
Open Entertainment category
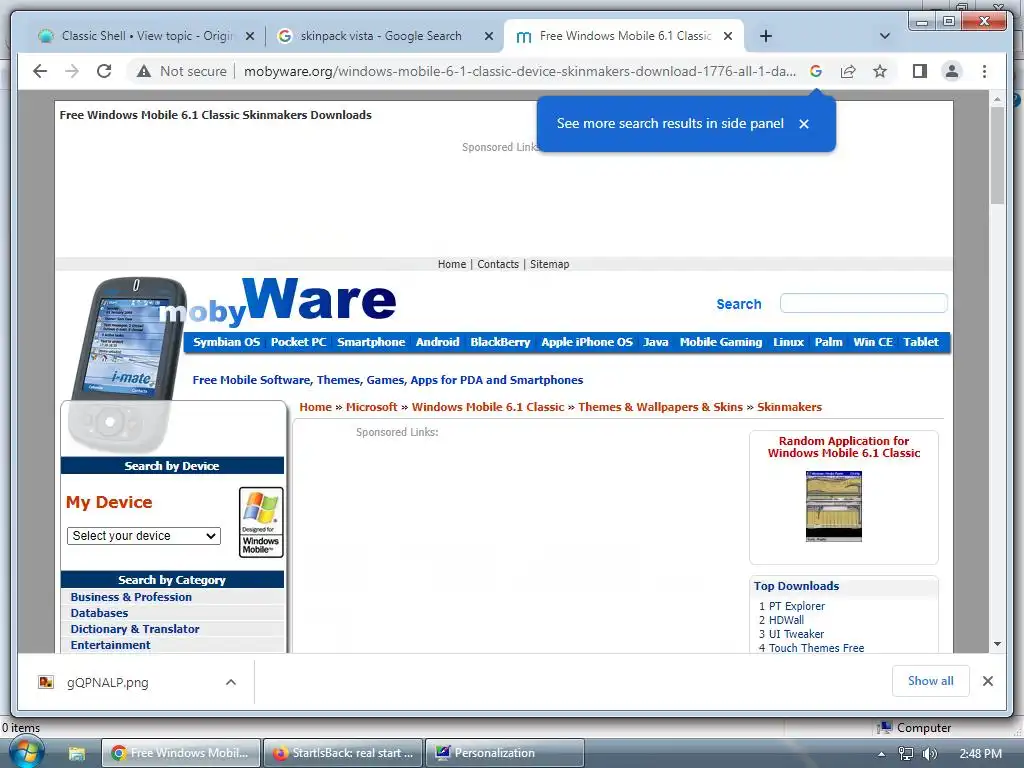tap(110, 645)
